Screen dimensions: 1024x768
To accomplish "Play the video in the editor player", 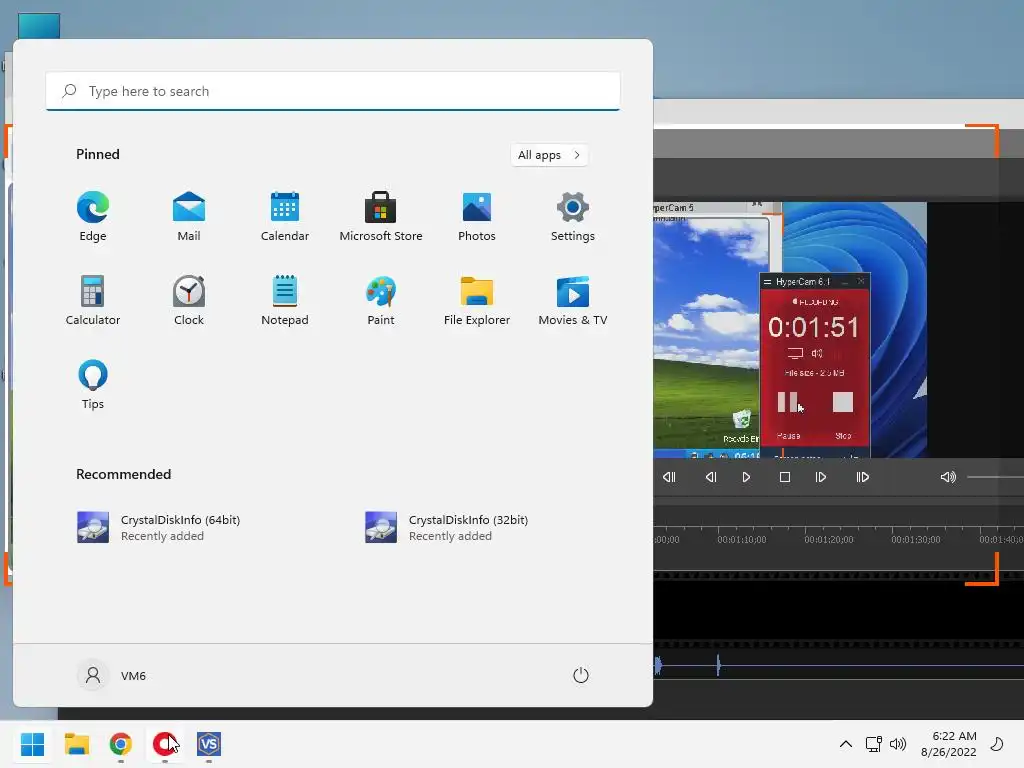I will coord(746,477).
